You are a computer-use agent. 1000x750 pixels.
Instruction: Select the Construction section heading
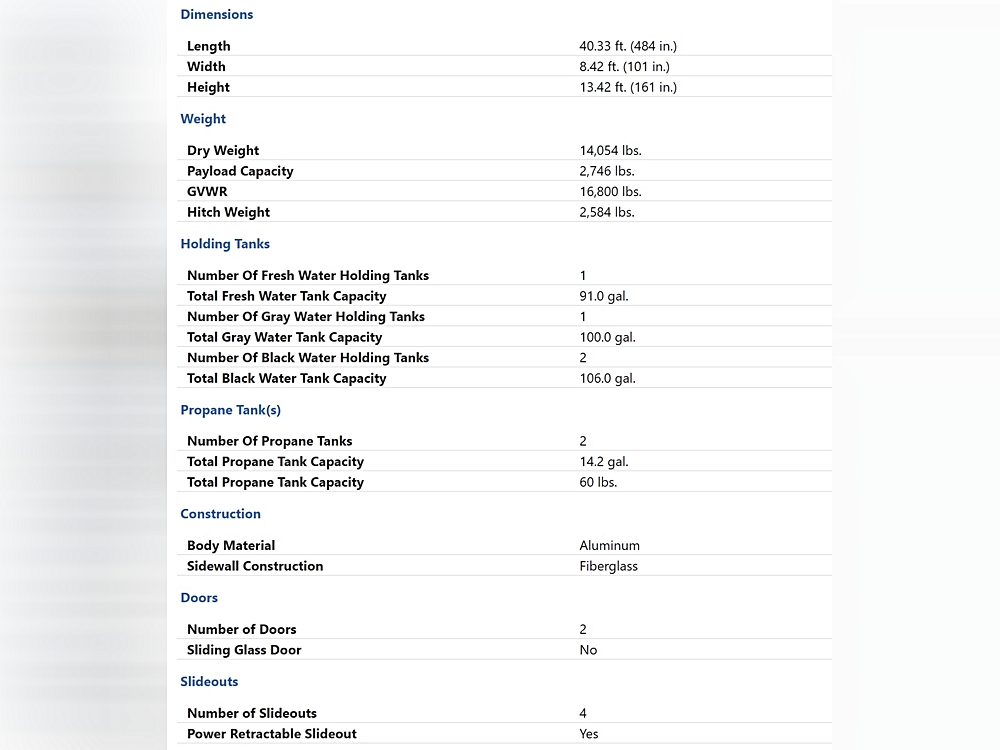[220, 514]
